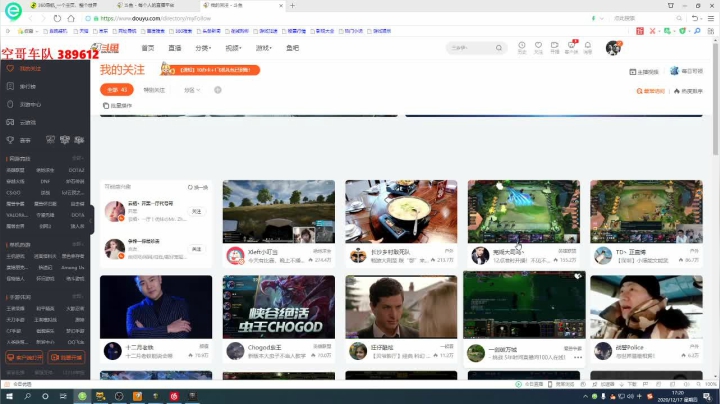720x404 pixels.
Task: Click the batch operation copy icon
Action: coord(106,106)
